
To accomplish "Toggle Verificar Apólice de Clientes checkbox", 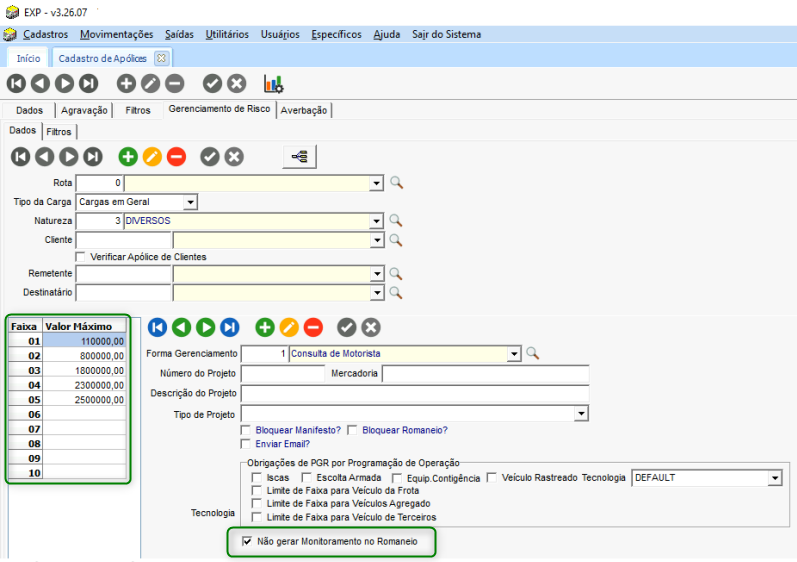I will pos(80,257).
